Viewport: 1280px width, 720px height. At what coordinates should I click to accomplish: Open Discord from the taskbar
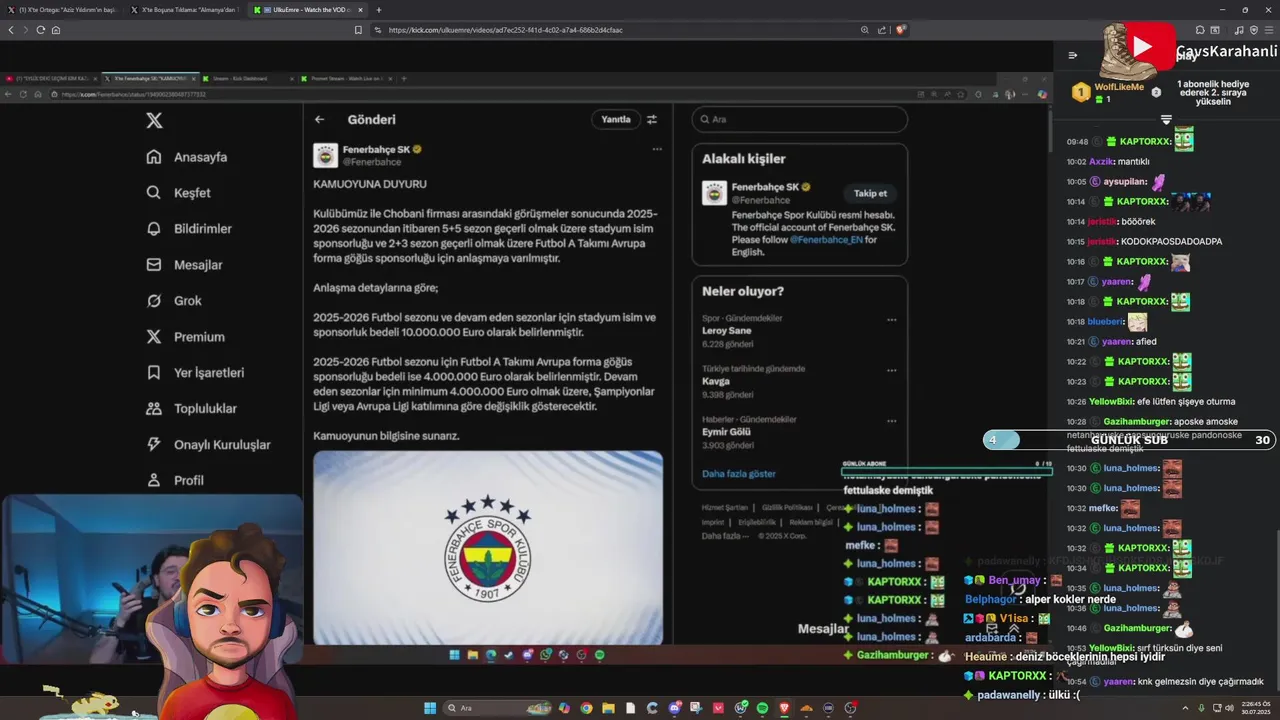pyautogui.click(x=674, y=708)
